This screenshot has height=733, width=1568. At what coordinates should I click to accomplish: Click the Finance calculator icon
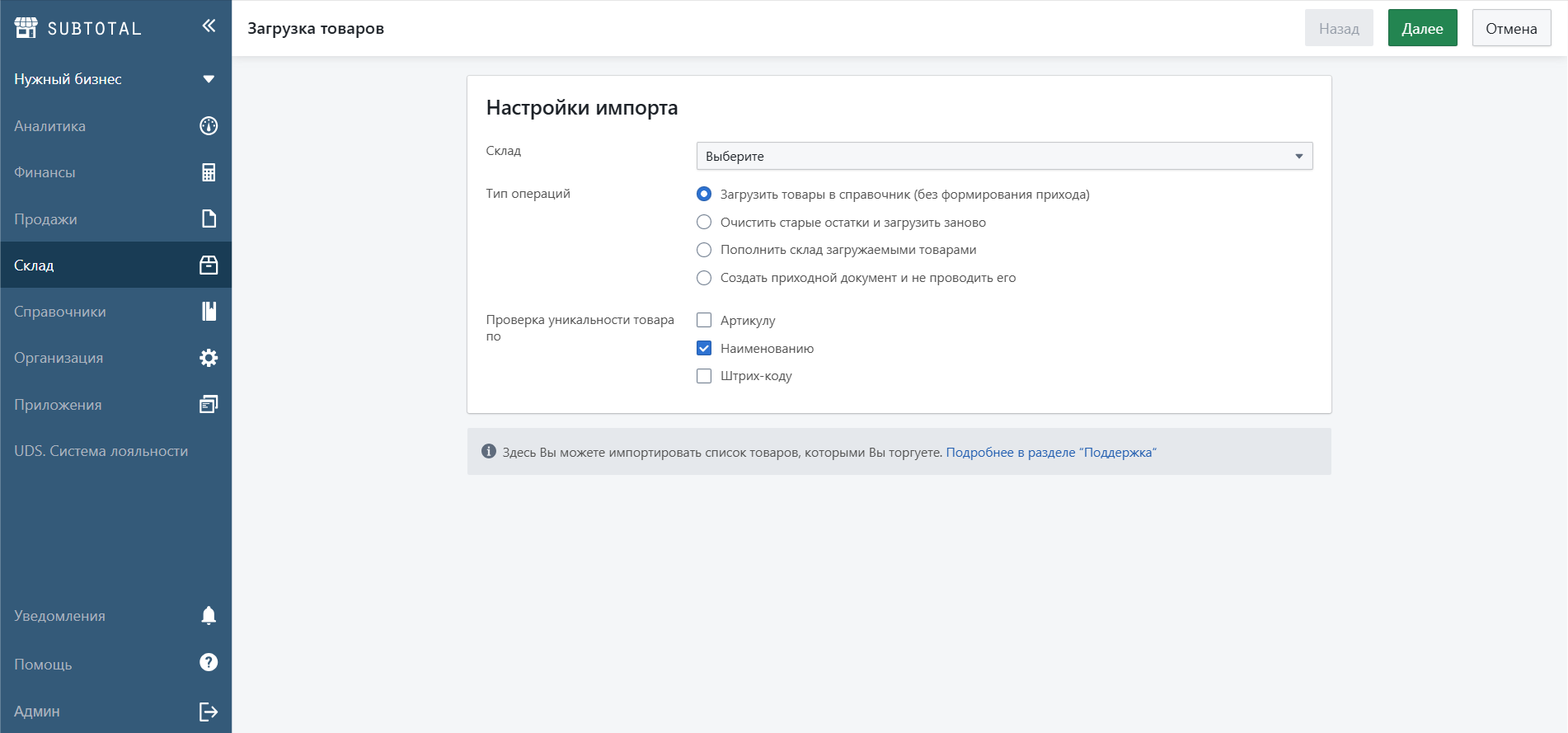209,172
